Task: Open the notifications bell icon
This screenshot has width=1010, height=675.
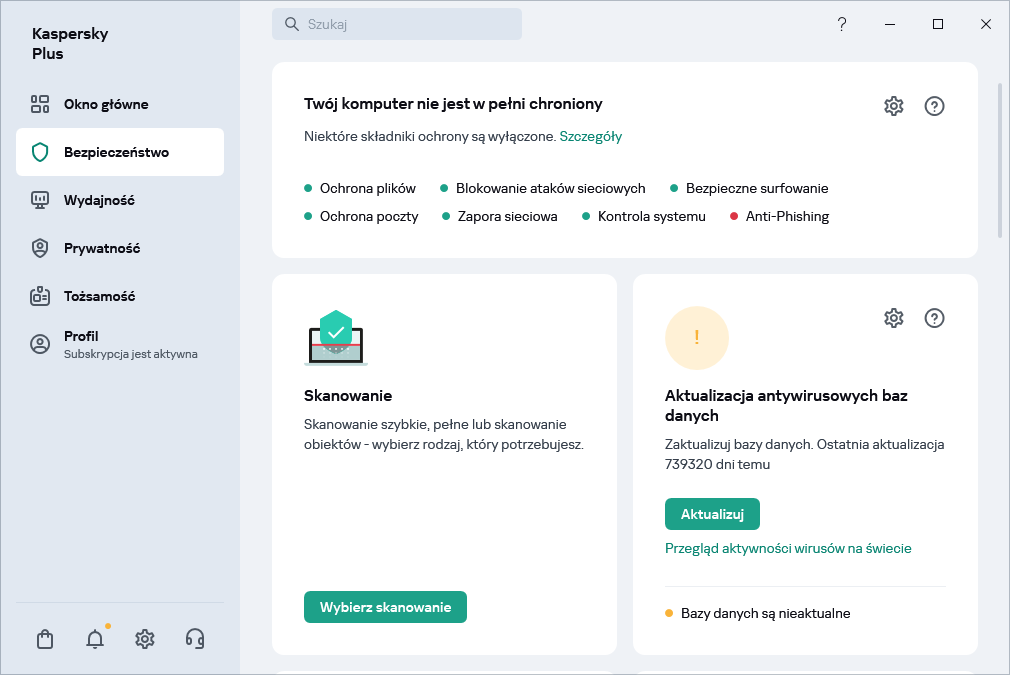Action: (95, 639)
